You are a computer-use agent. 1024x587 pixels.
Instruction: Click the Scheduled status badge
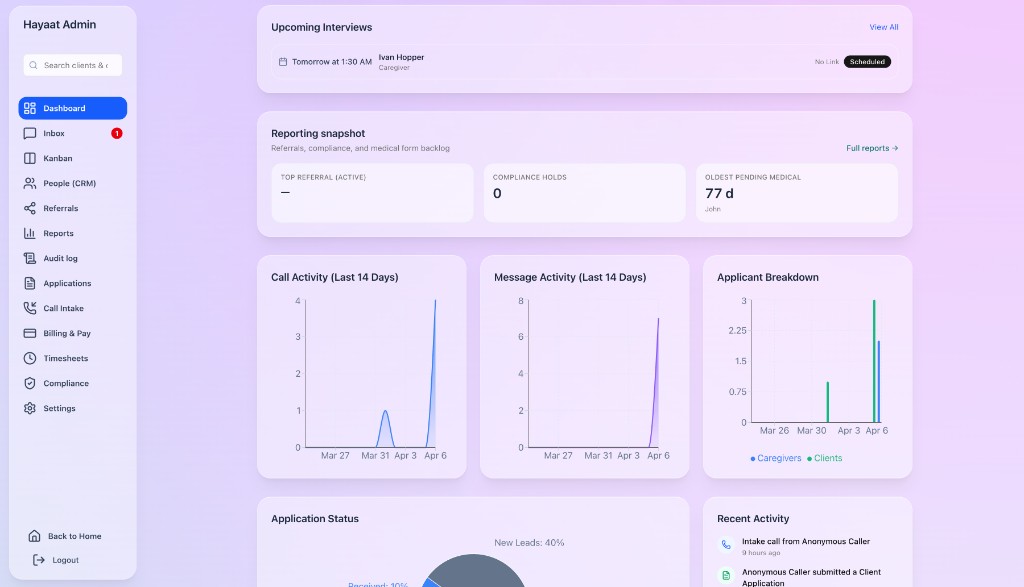[866, 61]
